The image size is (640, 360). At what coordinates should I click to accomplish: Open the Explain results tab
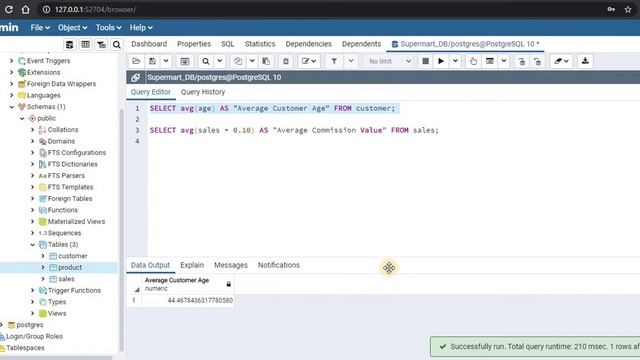(192, 265)
